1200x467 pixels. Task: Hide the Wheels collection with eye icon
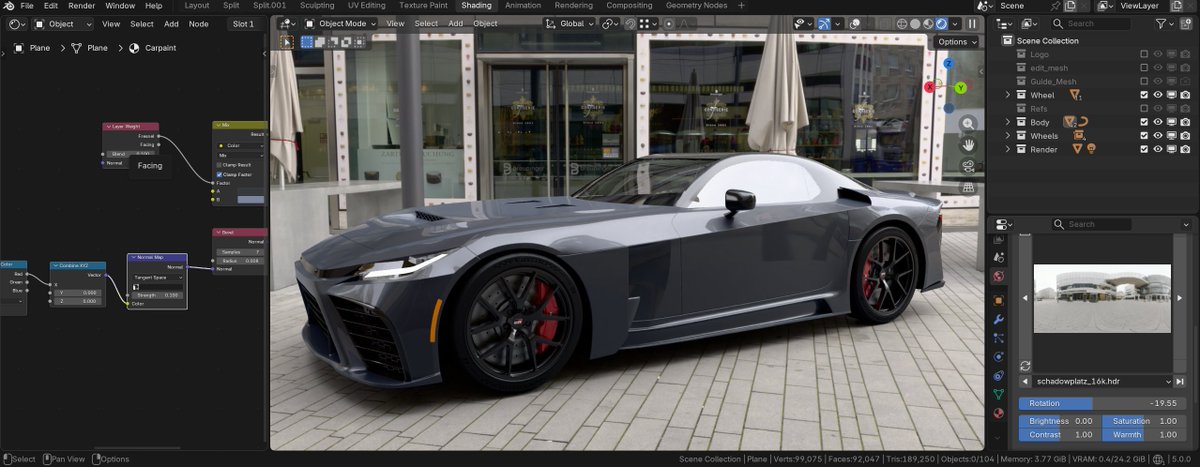pos(1158,136)
